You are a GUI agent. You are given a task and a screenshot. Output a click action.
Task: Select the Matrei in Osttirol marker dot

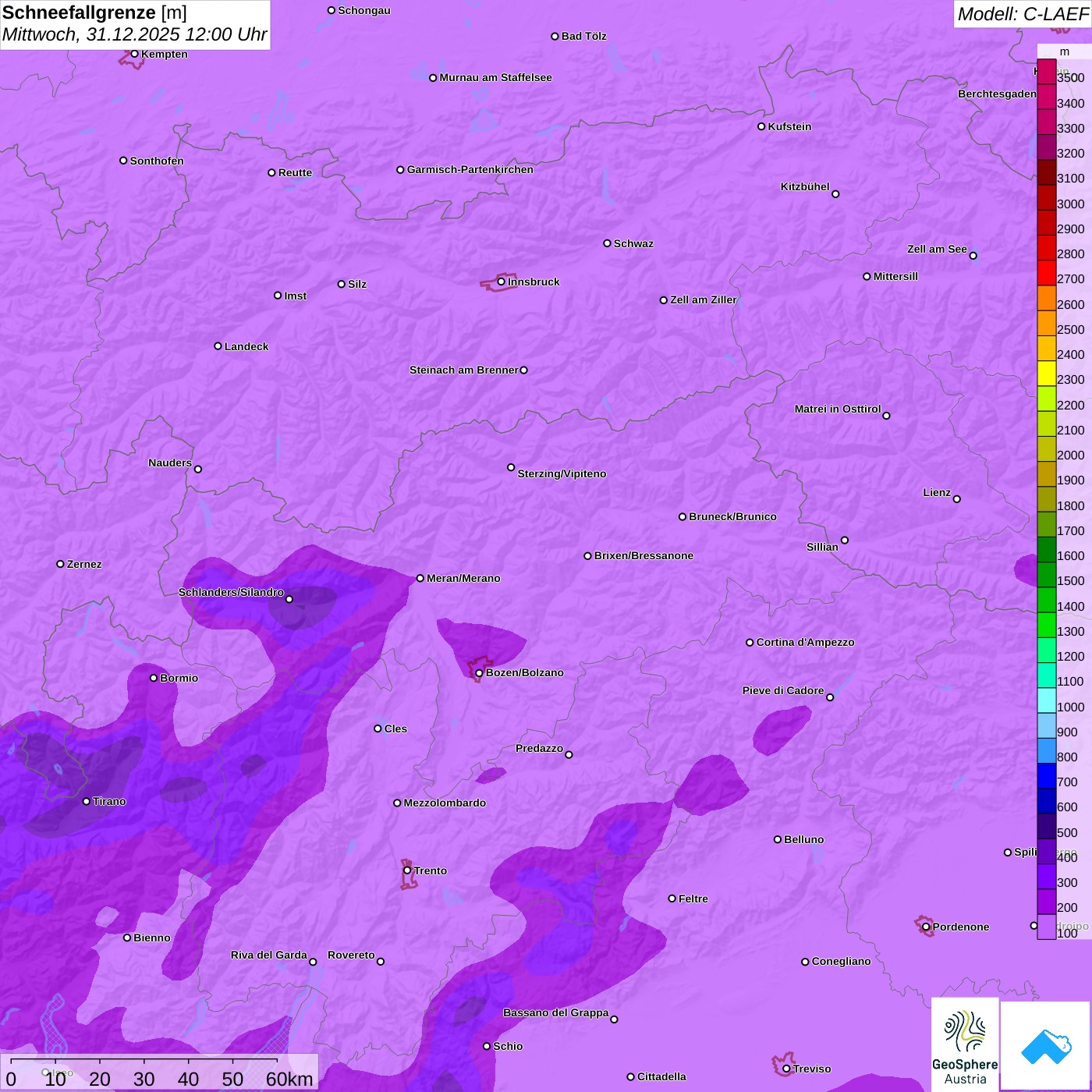coord(886,416)
